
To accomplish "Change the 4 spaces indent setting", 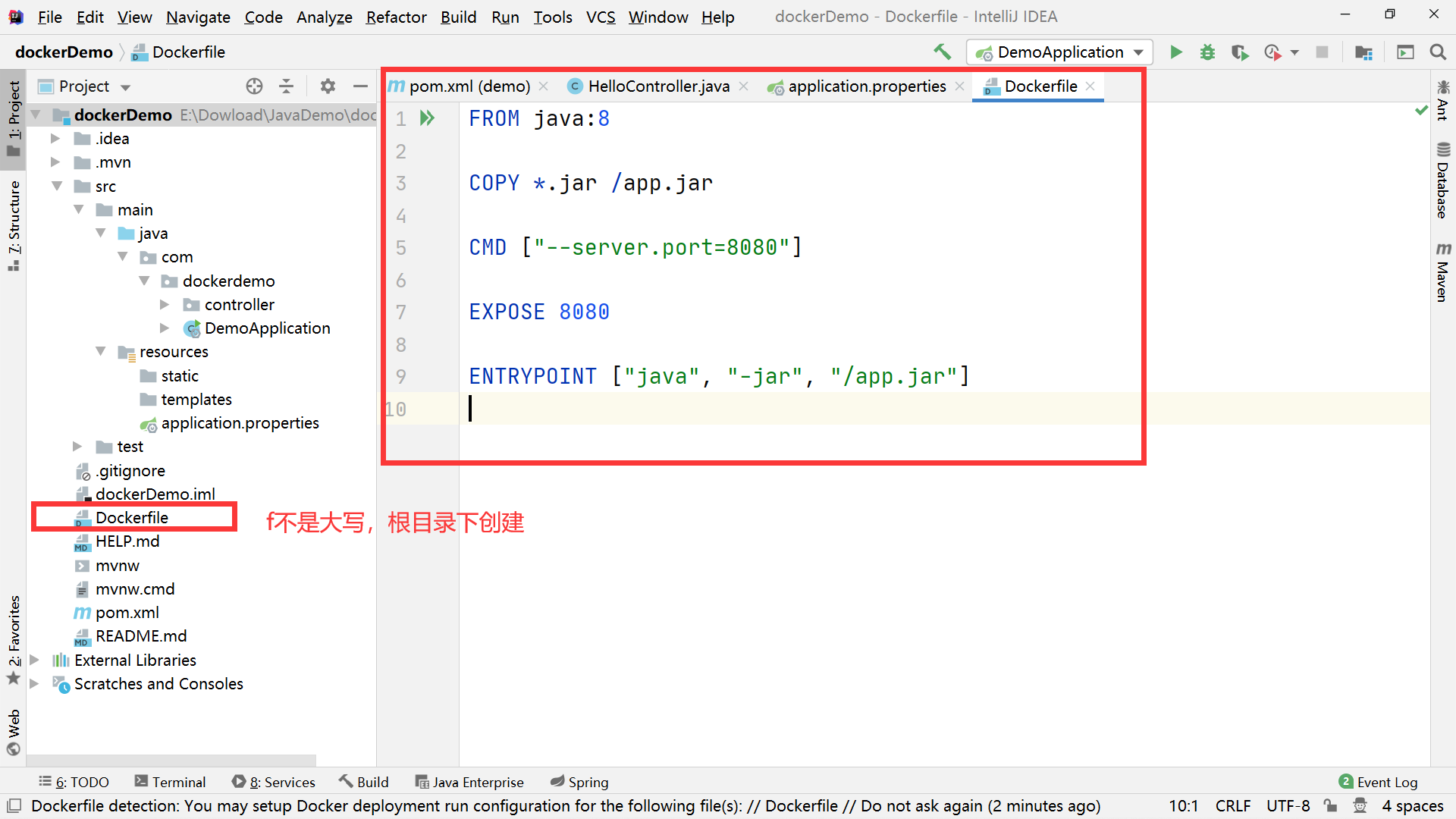I will pyautogui.click(x=1412, y=805).
